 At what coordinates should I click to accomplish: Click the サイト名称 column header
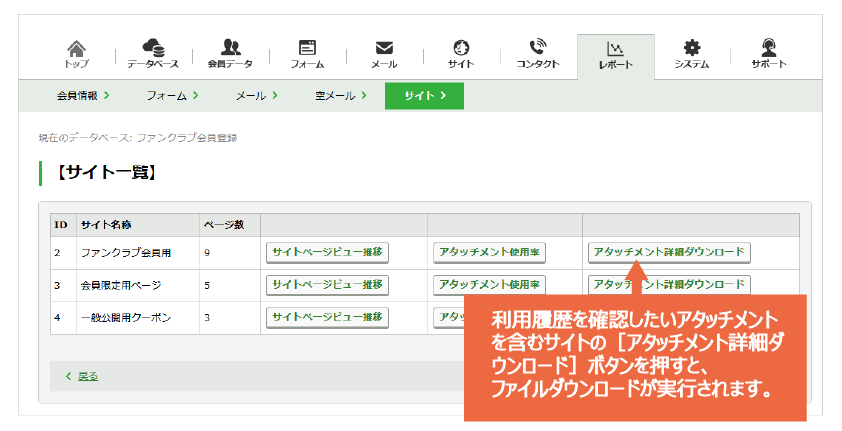pos(106,225)
